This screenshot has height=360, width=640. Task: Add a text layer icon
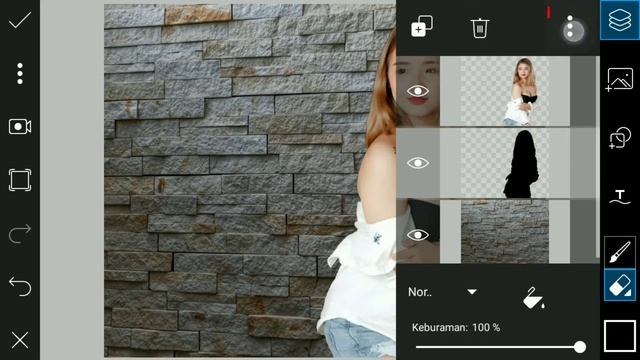(620, 196)
